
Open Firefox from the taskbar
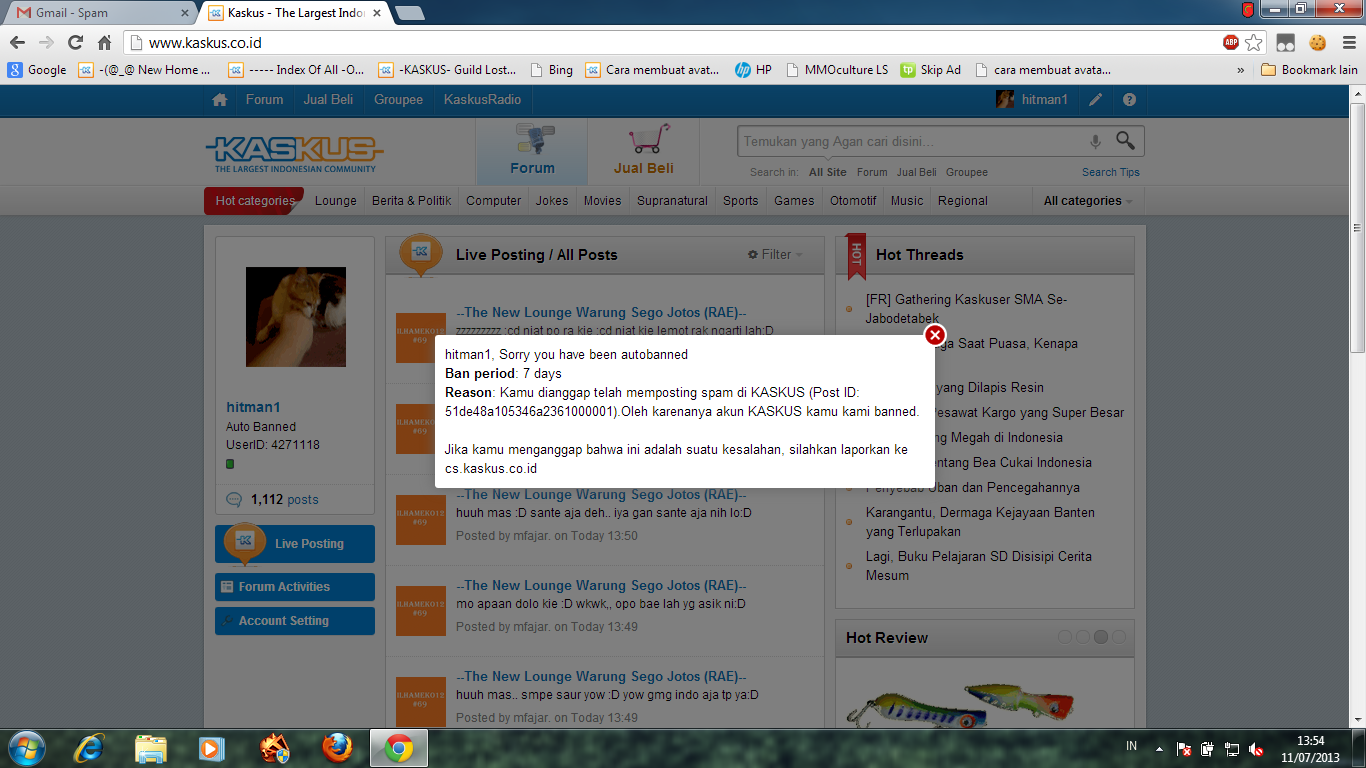(337, 748)
